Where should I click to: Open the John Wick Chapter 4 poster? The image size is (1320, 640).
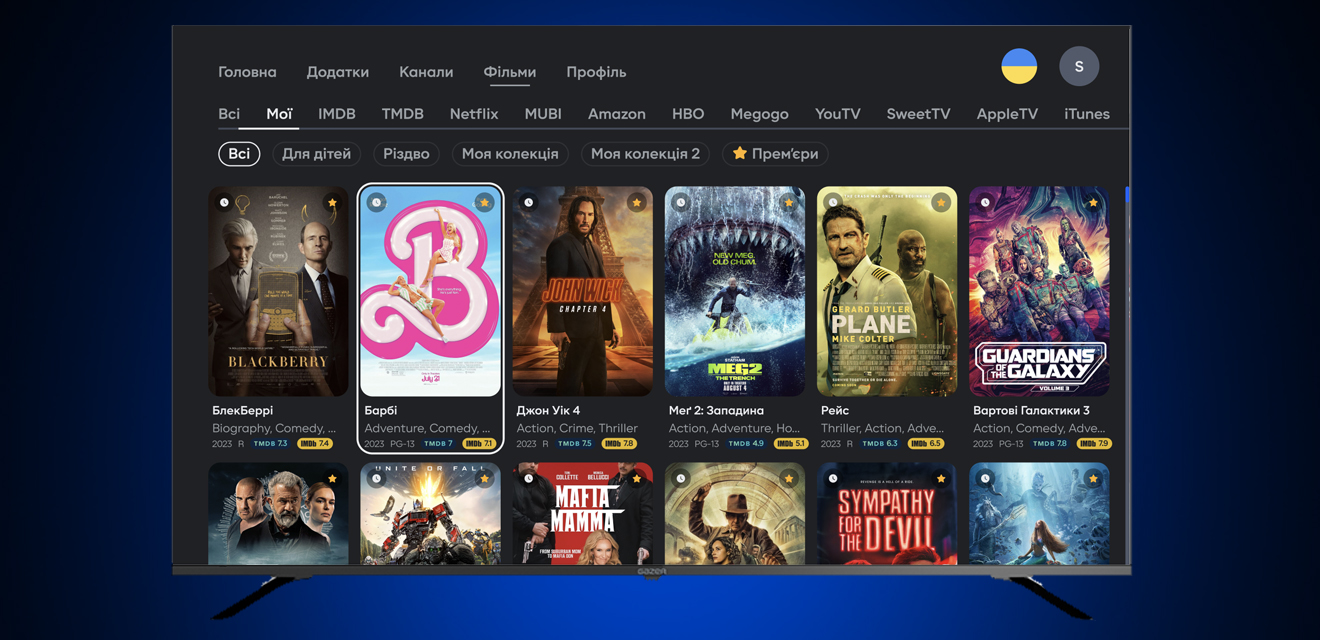pyautogui.click(x=582, y=291)
